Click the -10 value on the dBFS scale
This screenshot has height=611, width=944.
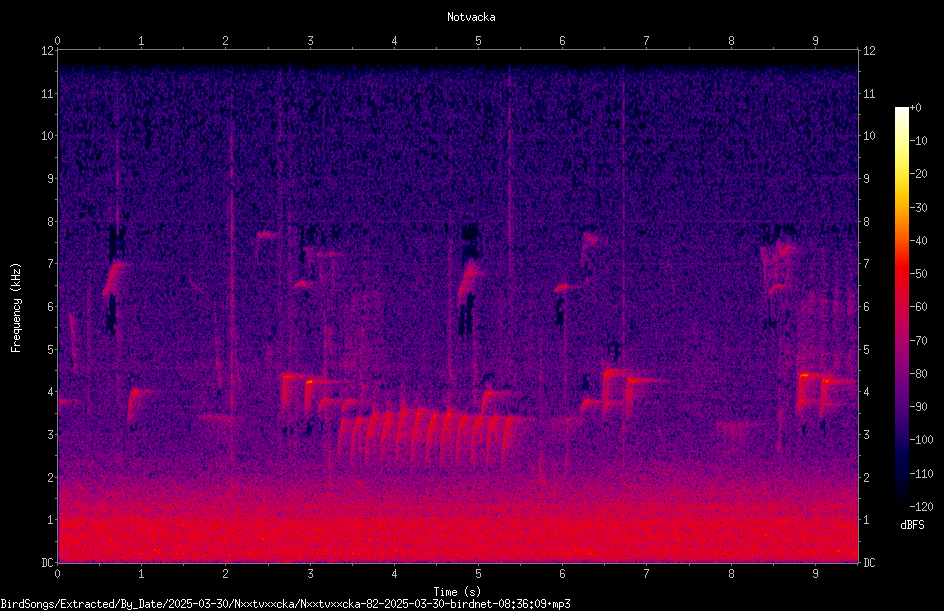(918, 141)
